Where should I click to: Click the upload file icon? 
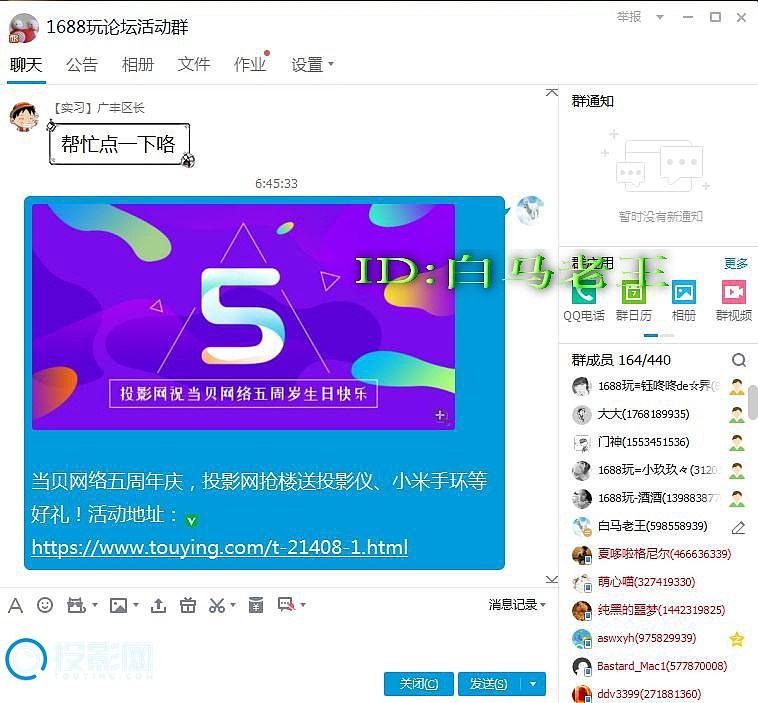coord(158,605)
